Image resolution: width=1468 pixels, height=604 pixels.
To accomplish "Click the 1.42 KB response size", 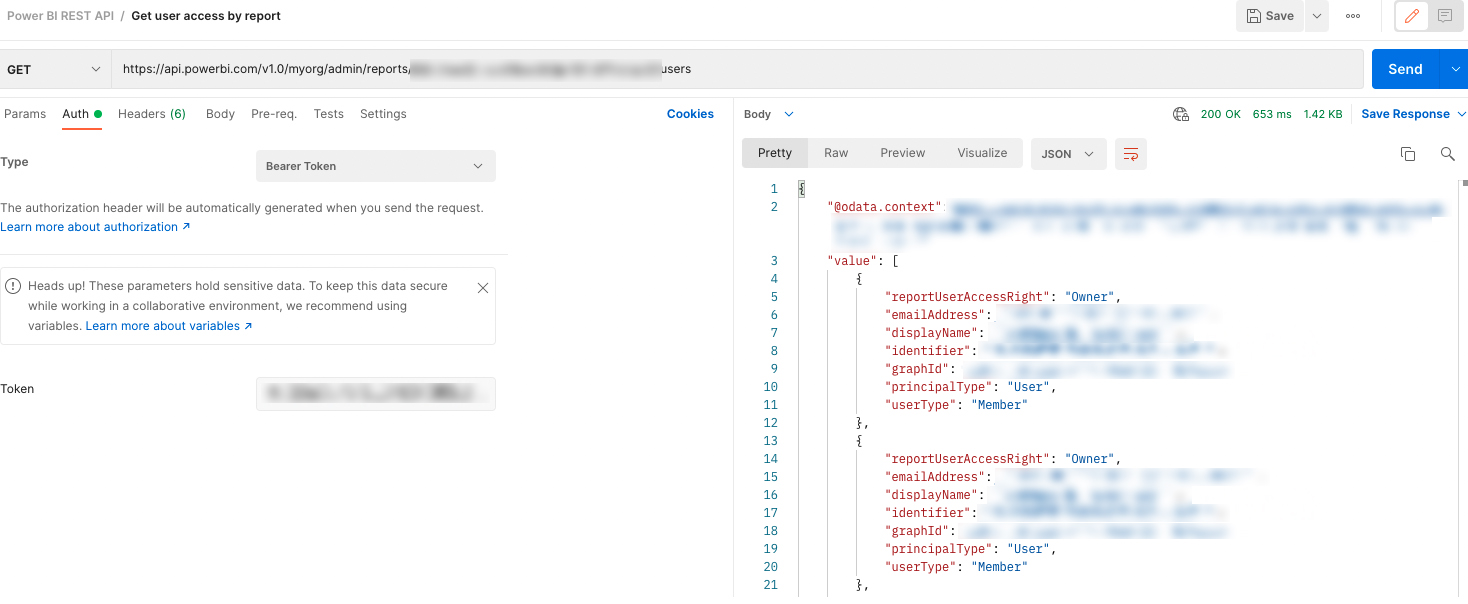I will (1323, 114).
